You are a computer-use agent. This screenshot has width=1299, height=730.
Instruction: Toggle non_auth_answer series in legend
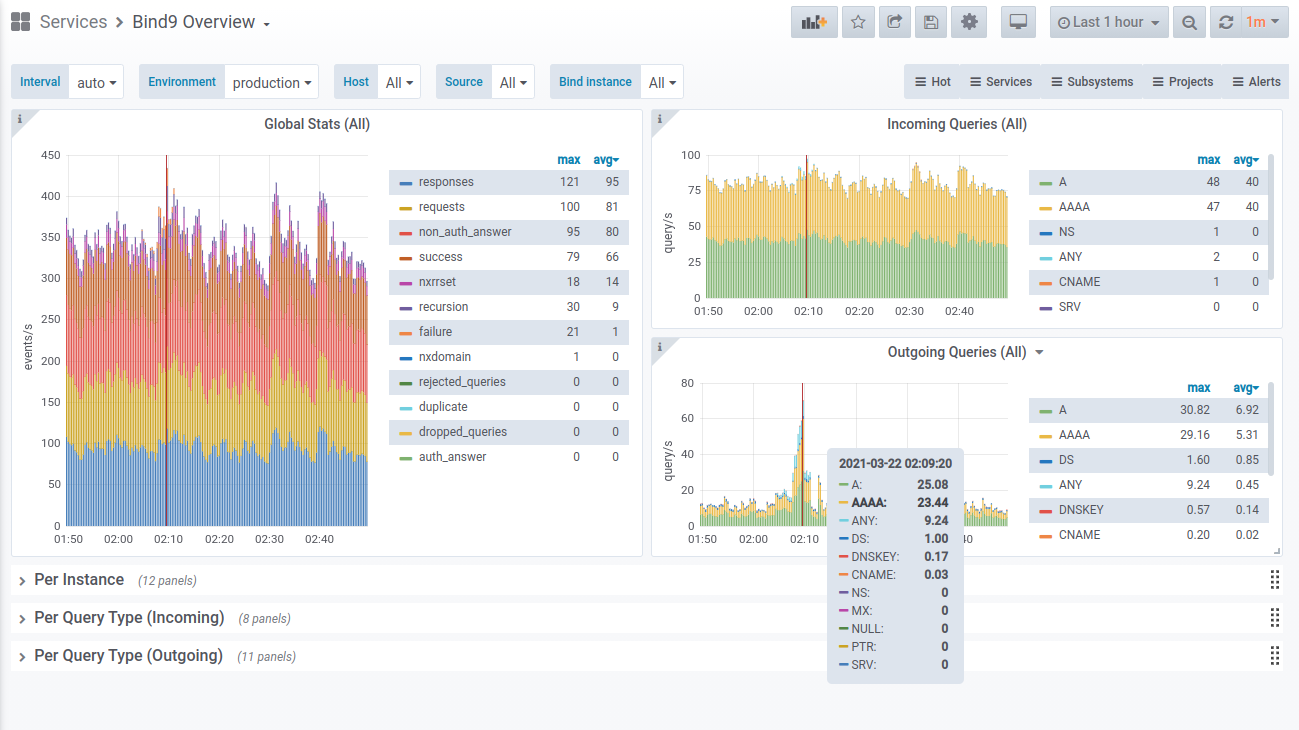(x=465, y=232)
